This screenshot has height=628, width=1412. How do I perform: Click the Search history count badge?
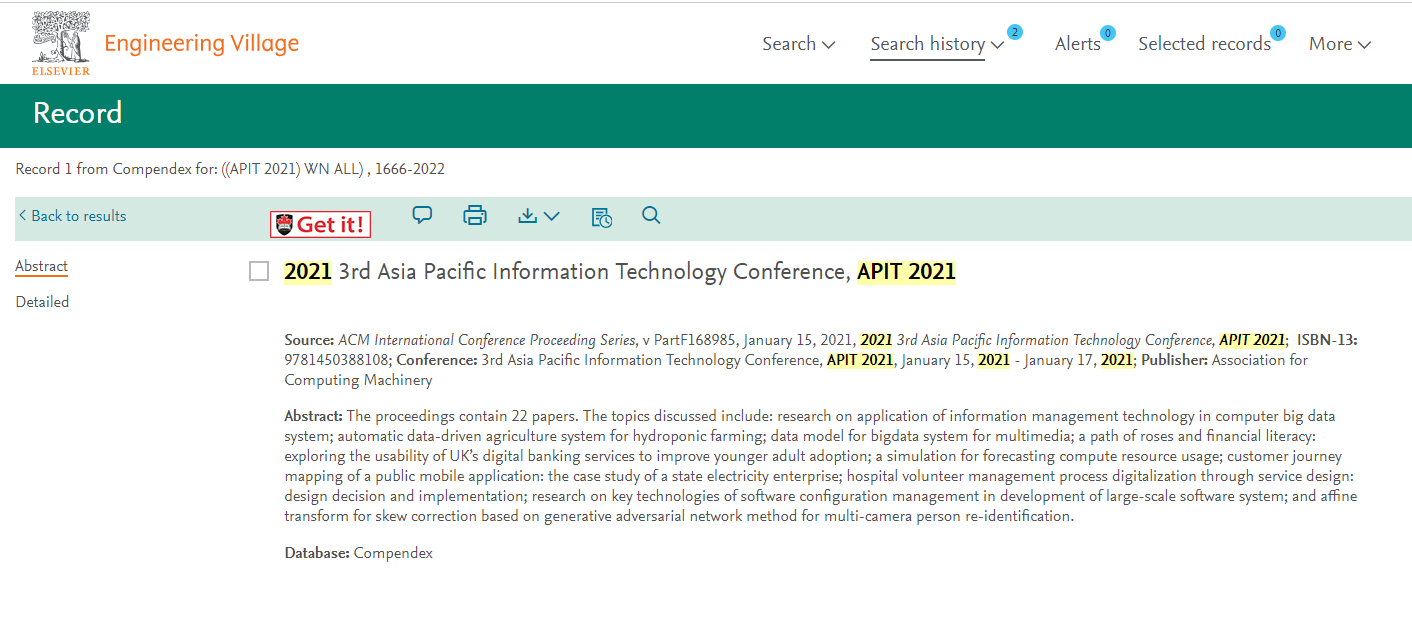pyautogui.click(x=1014, y=32)
